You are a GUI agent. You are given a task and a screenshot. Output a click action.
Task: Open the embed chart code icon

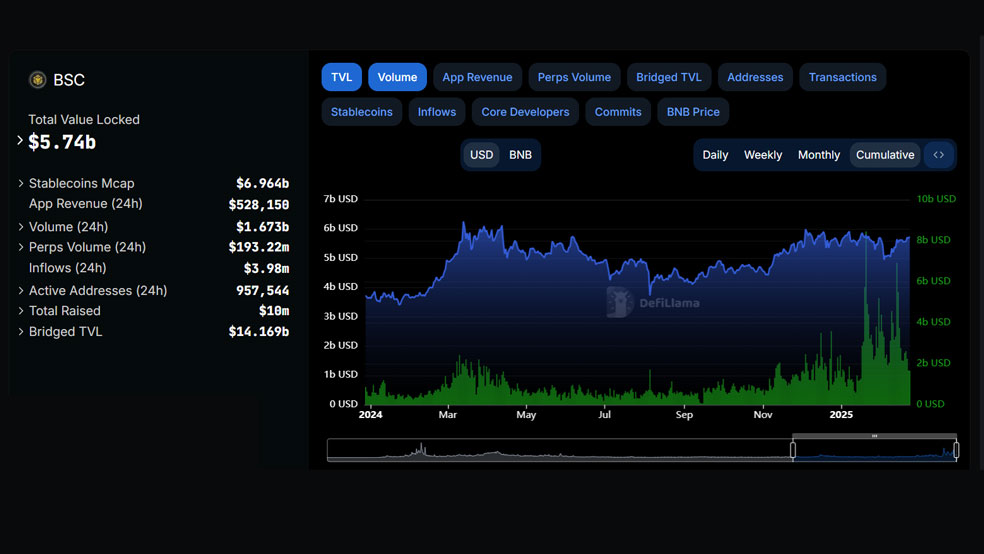click(x=938, y=155)
